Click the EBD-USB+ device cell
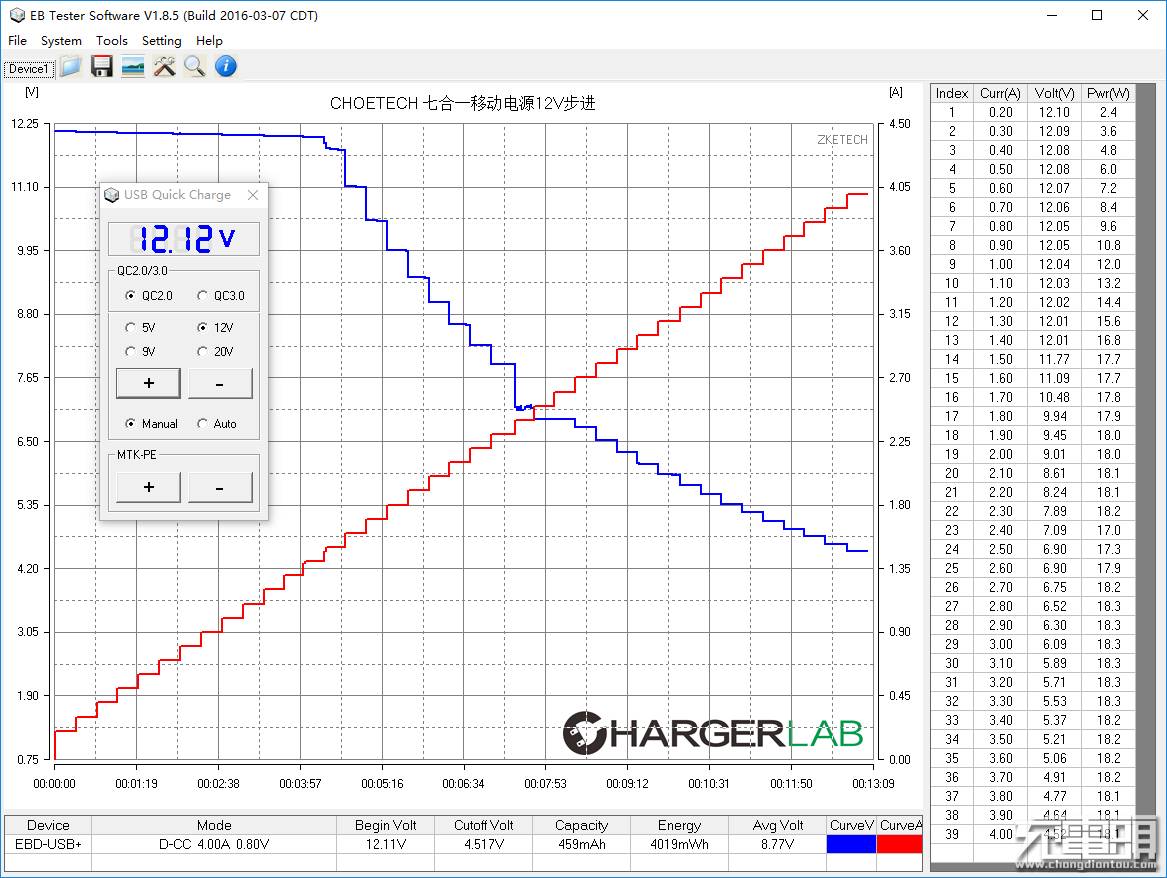 48,845
